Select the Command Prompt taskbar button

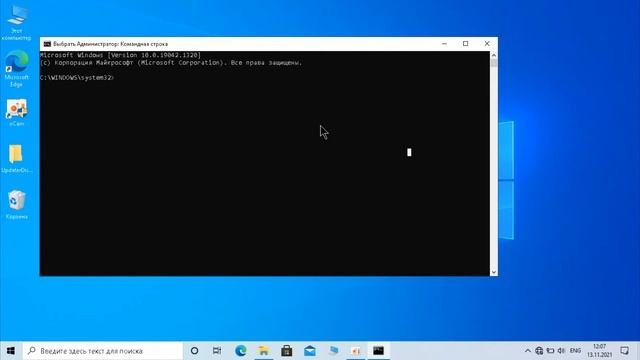point(378,351)
